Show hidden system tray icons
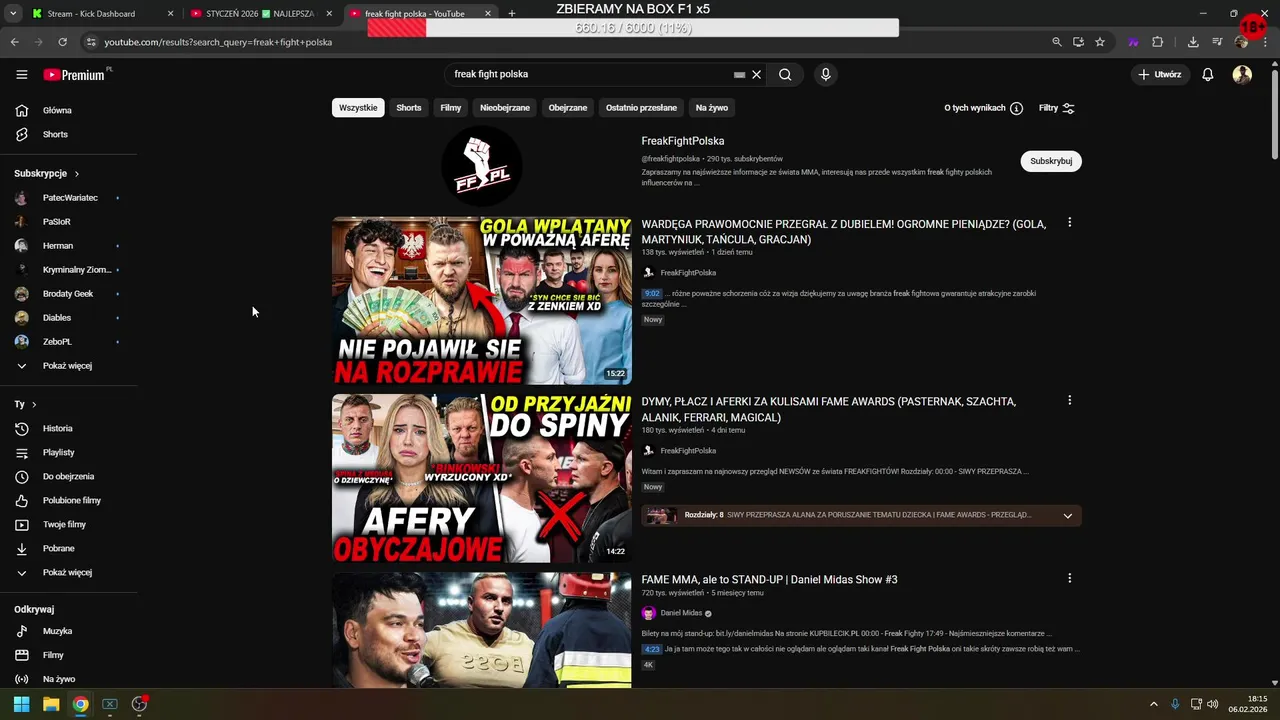1280x720 pixels. (x=1153, y=704)
